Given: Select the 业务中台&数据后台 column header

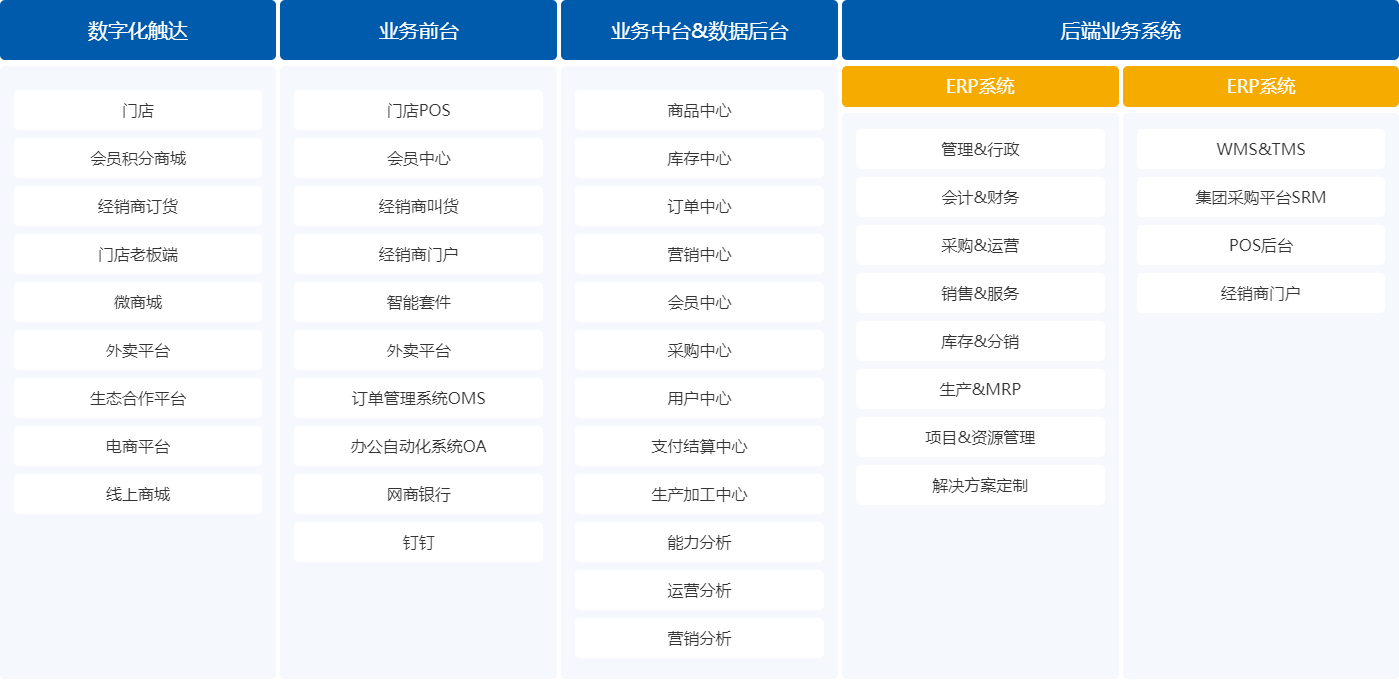Looking at the screenshot, I should pos(699,30).
